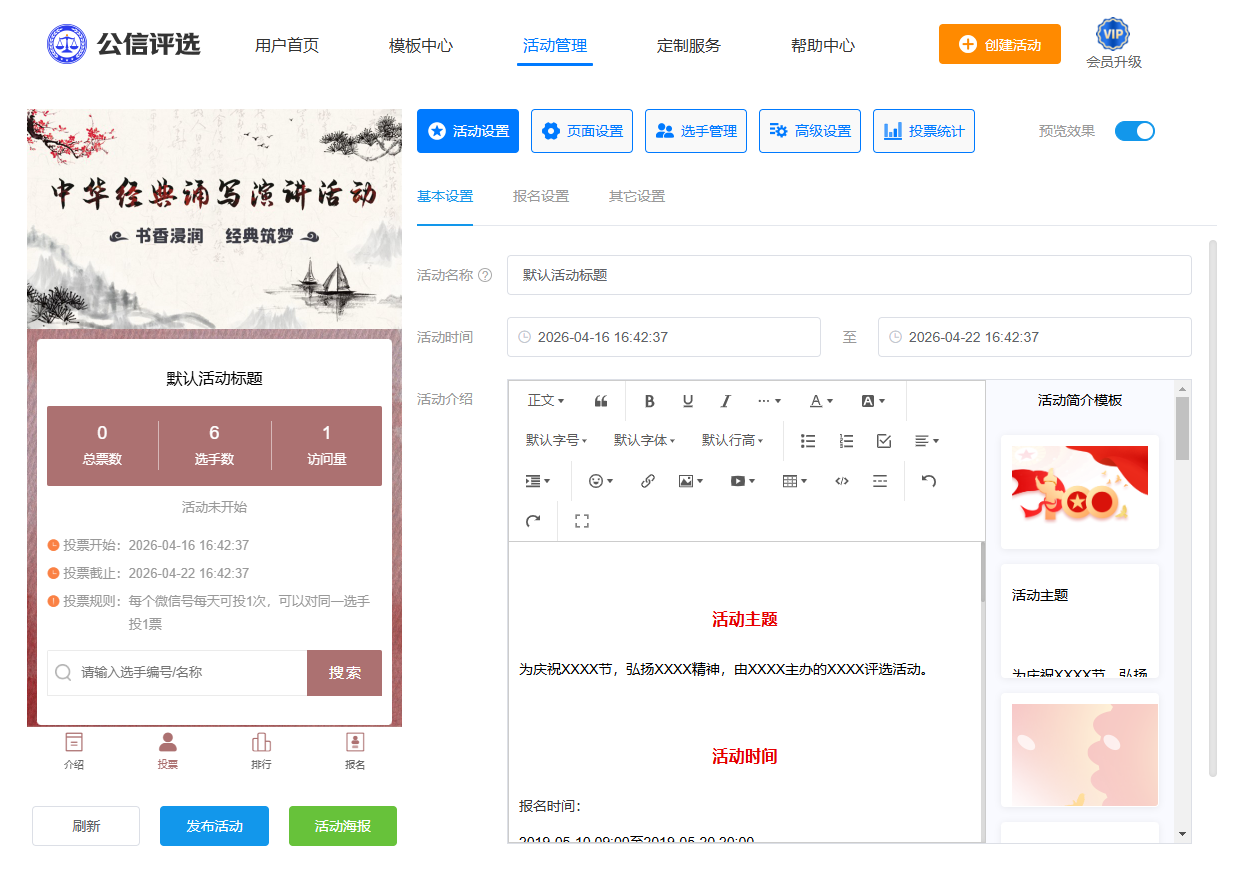Undo the last edit
Image resolution: width=1239 pixels, height=874 pixels.
[x=929, y=481]
